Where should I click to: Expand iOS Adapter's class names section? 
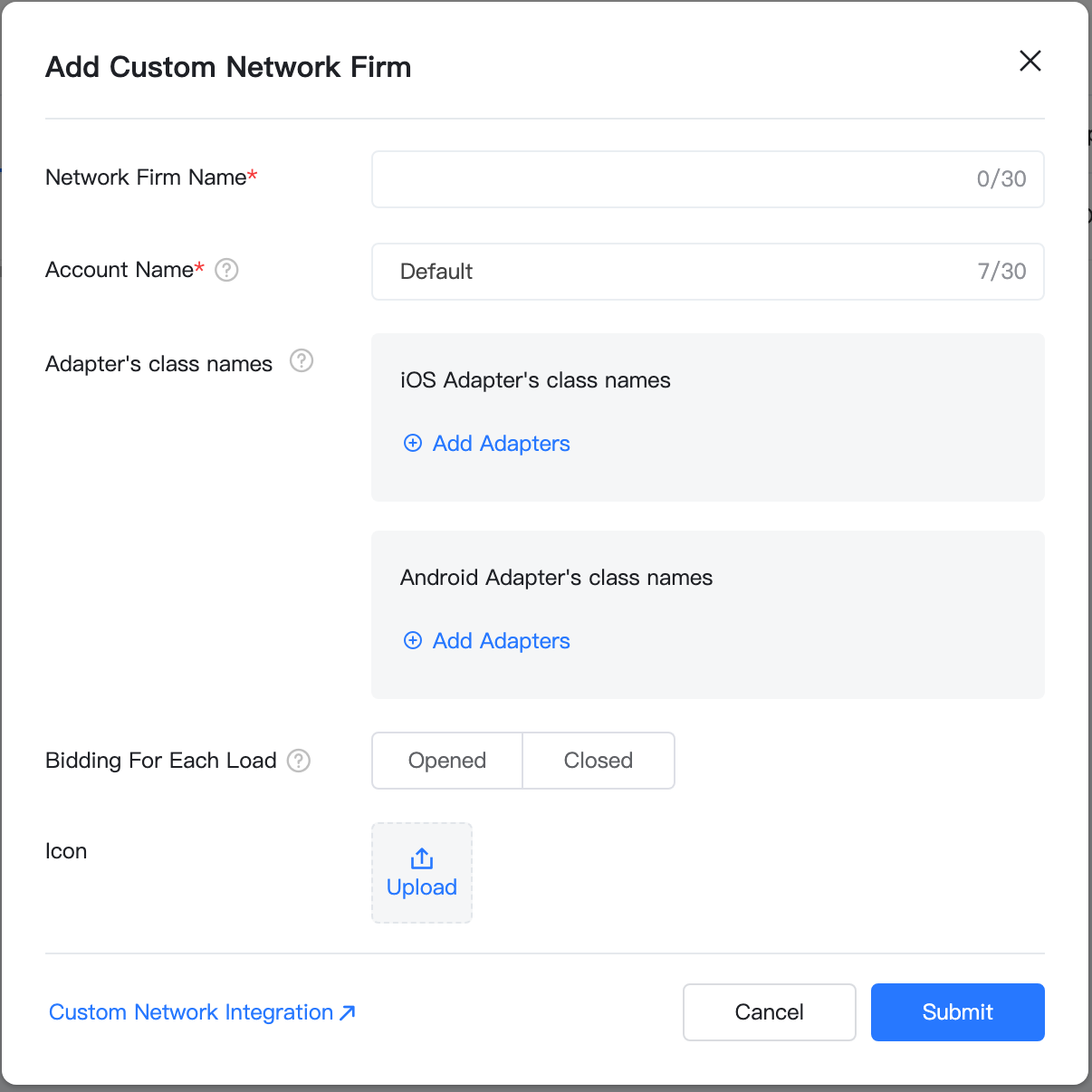[535, 380]
